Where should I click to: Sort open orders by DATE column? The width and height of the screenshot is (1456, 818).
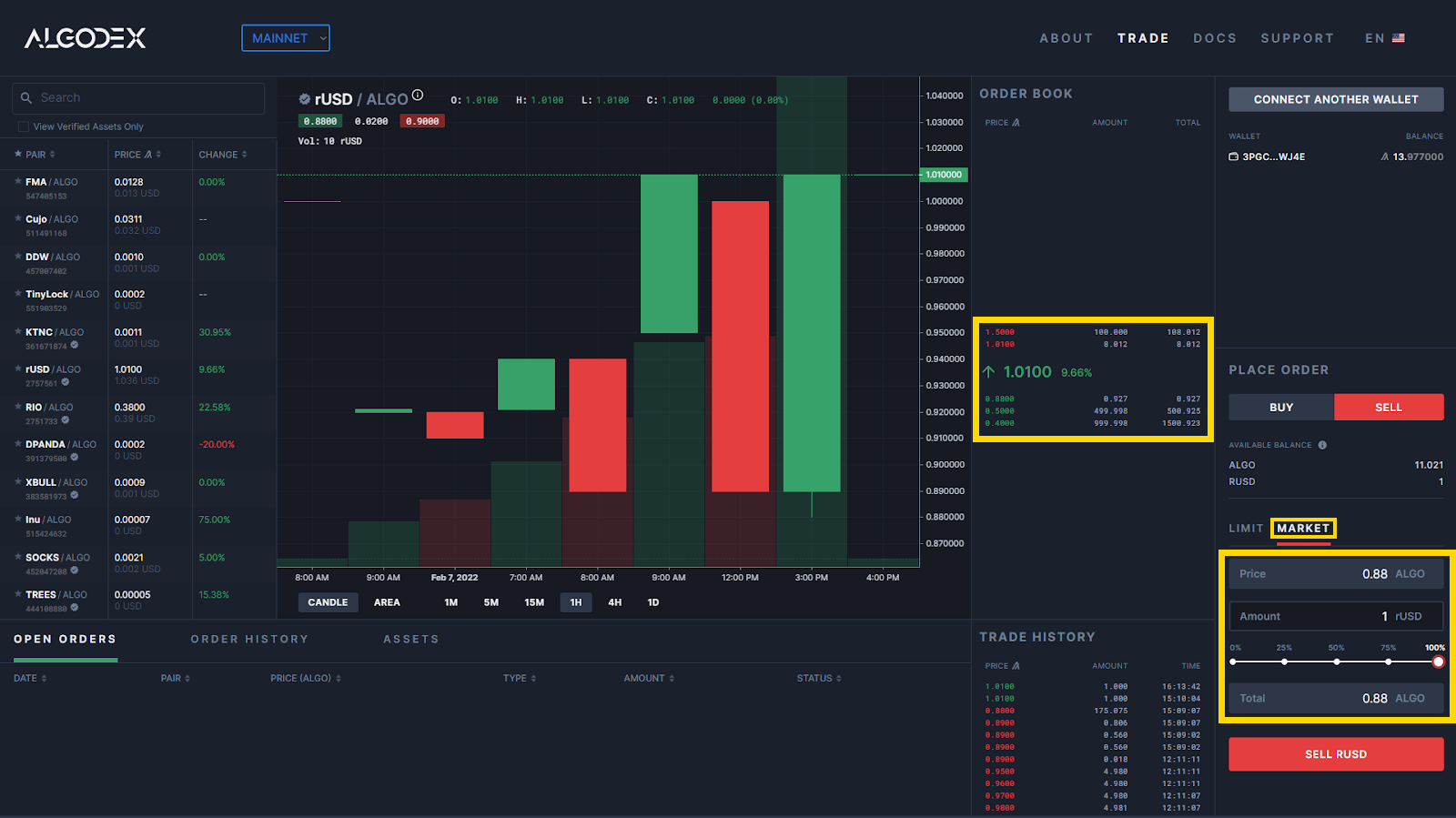click(30, 679)
